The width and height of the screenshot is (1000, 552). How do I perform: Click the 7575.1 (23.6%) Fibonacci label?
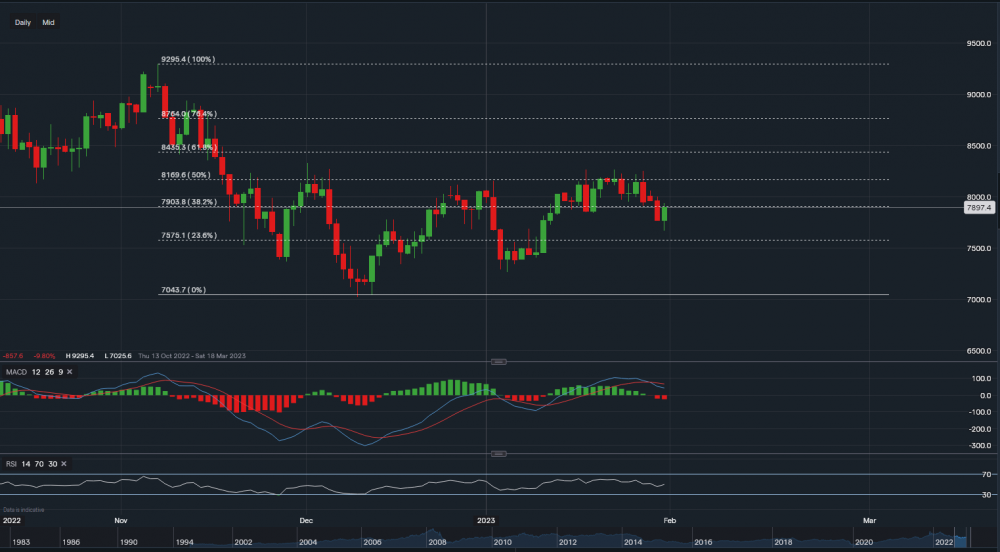pos(188,236)
